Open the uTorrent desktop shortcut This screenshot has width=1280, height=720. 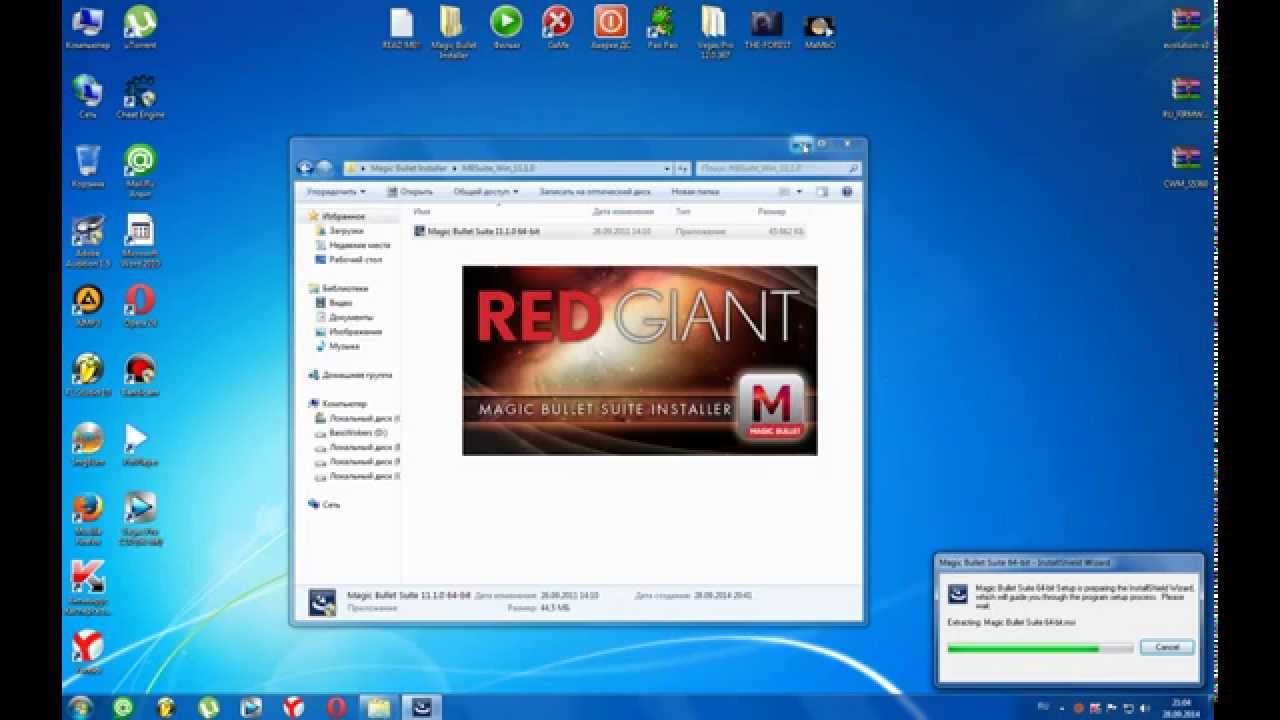139,26
